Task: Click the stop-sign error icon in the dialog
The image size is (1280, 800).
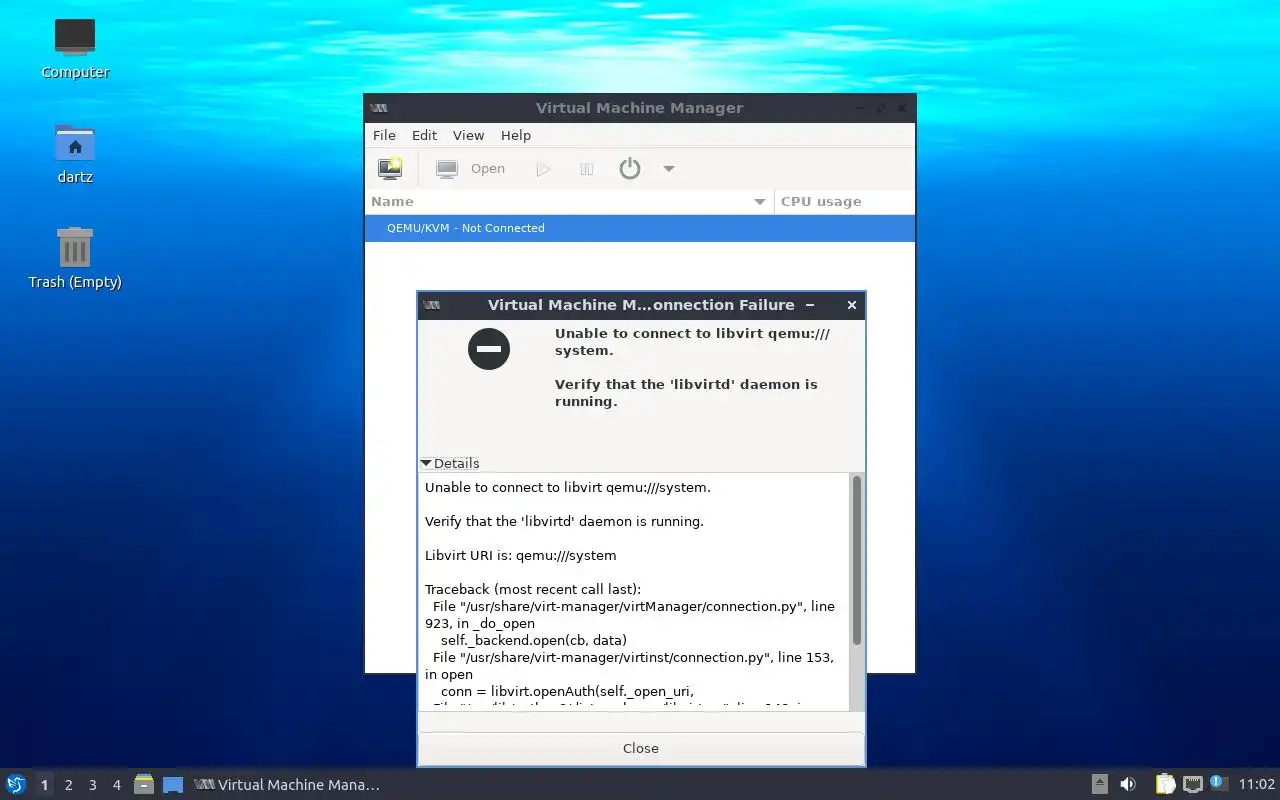Action: point(489,348)
